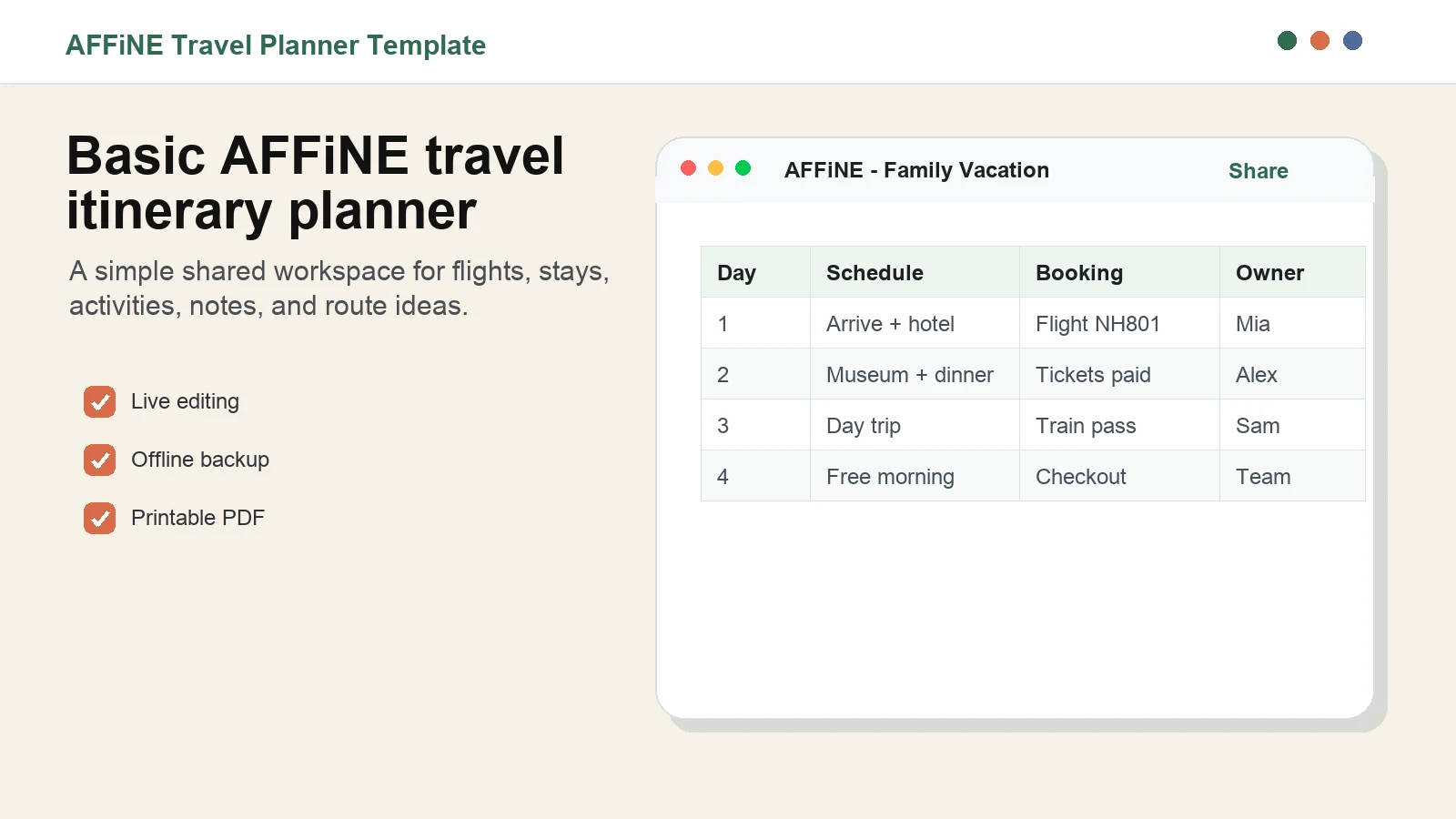Click the 'A simple shared workspace' subtitle paragraph
Screen dimensions: 1456x819
(339, 288)
